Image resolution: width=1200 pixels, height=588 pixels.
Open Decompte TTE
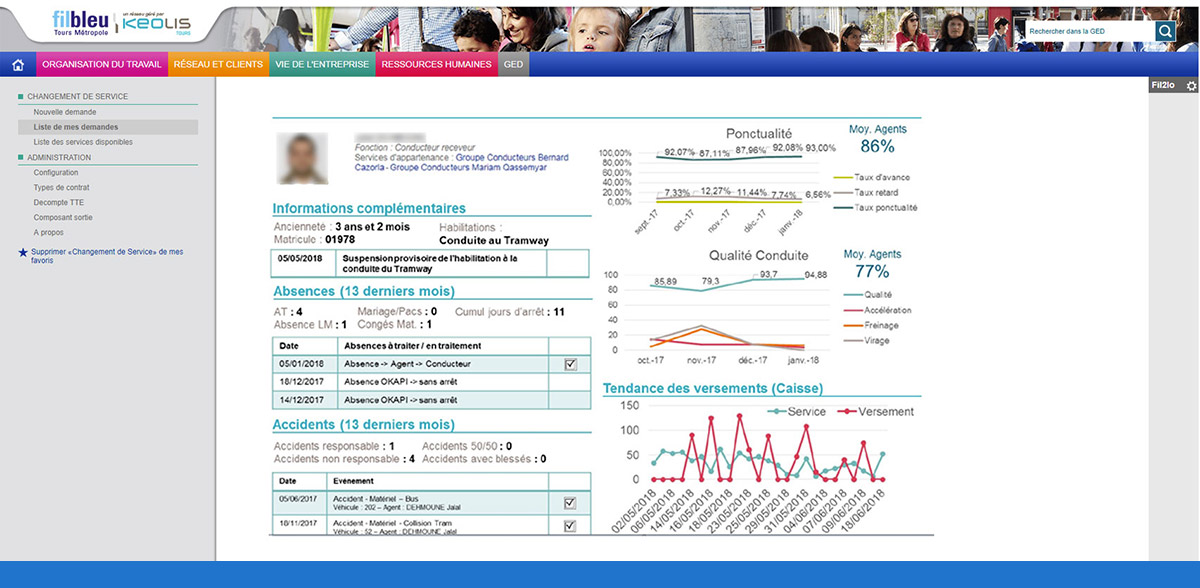[x=58, y=202]
